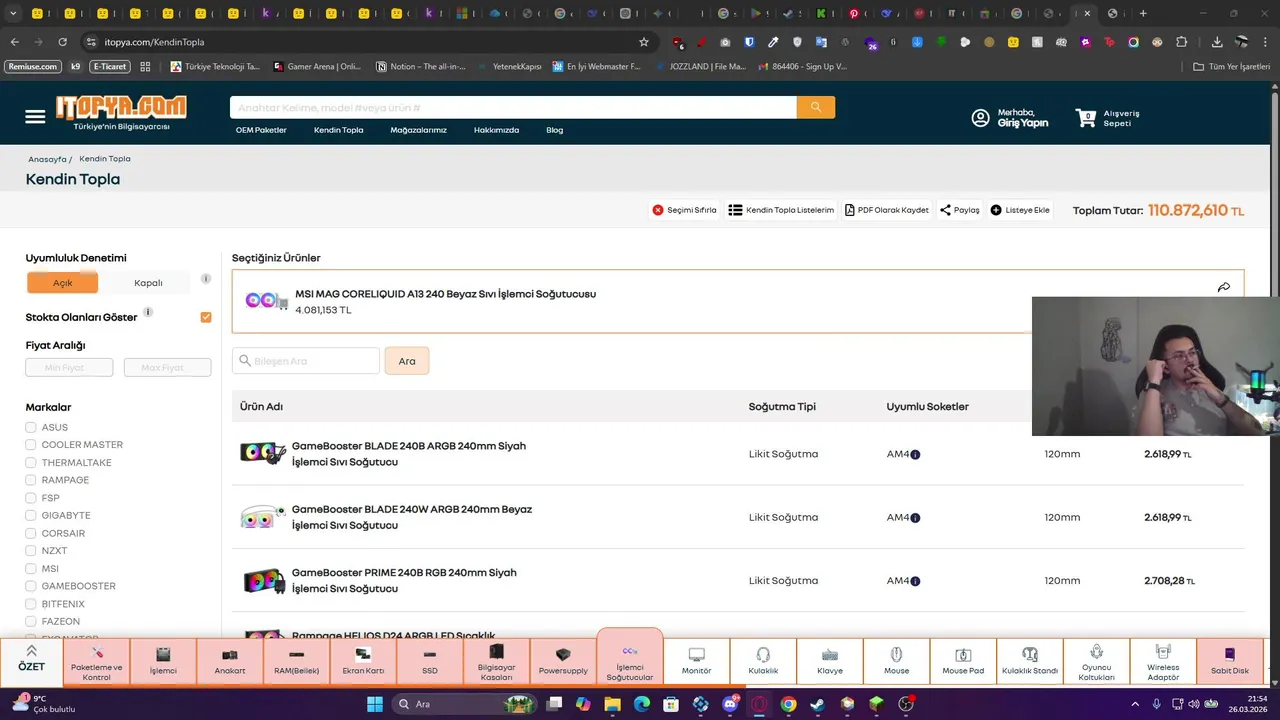Open the itopya hamburger menu
This screenshot has height=720, width=1280.
tap(35, 117)
